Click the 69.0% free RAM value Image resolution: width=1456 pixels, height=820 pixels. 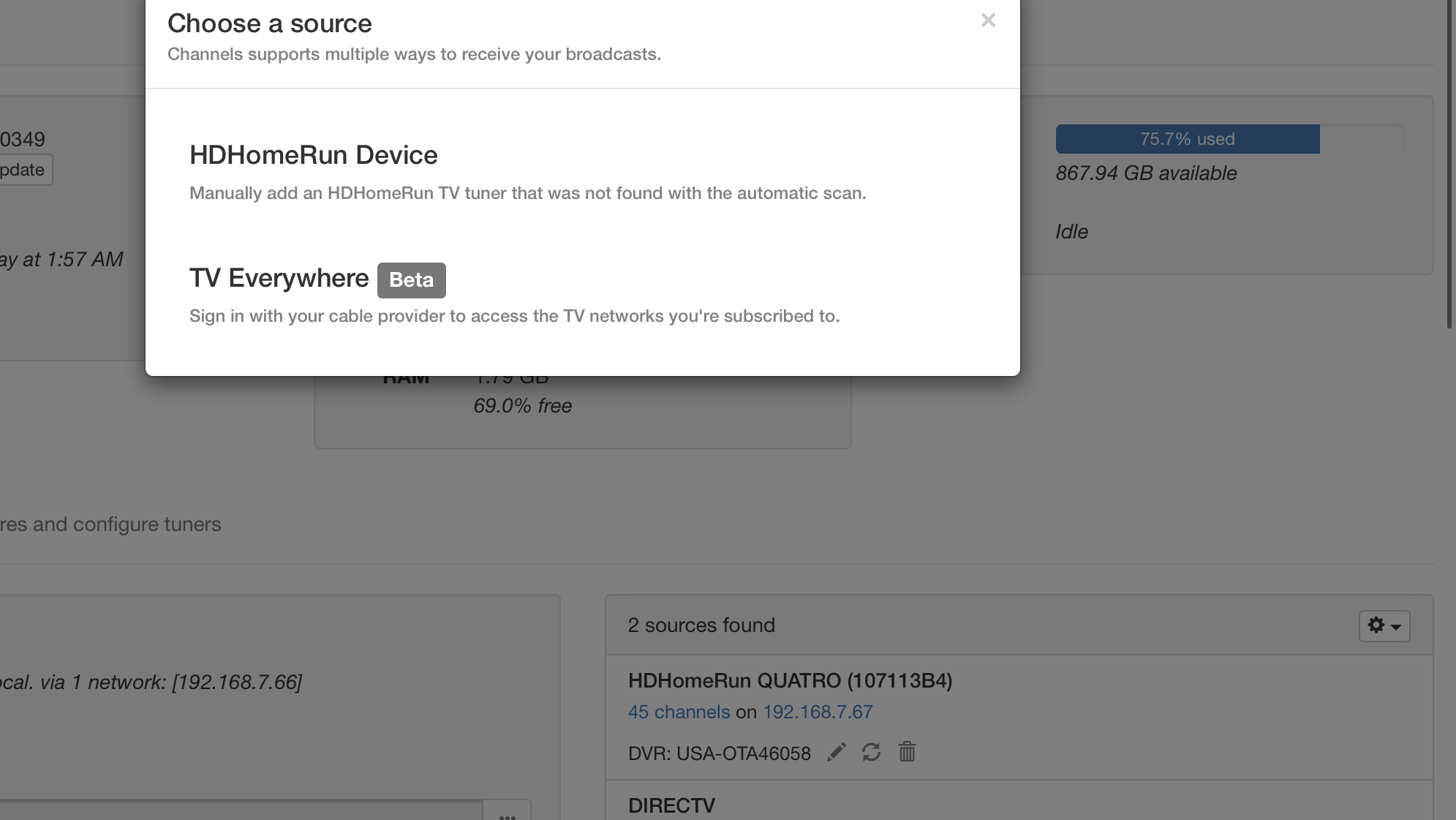(x=522, y=406)
